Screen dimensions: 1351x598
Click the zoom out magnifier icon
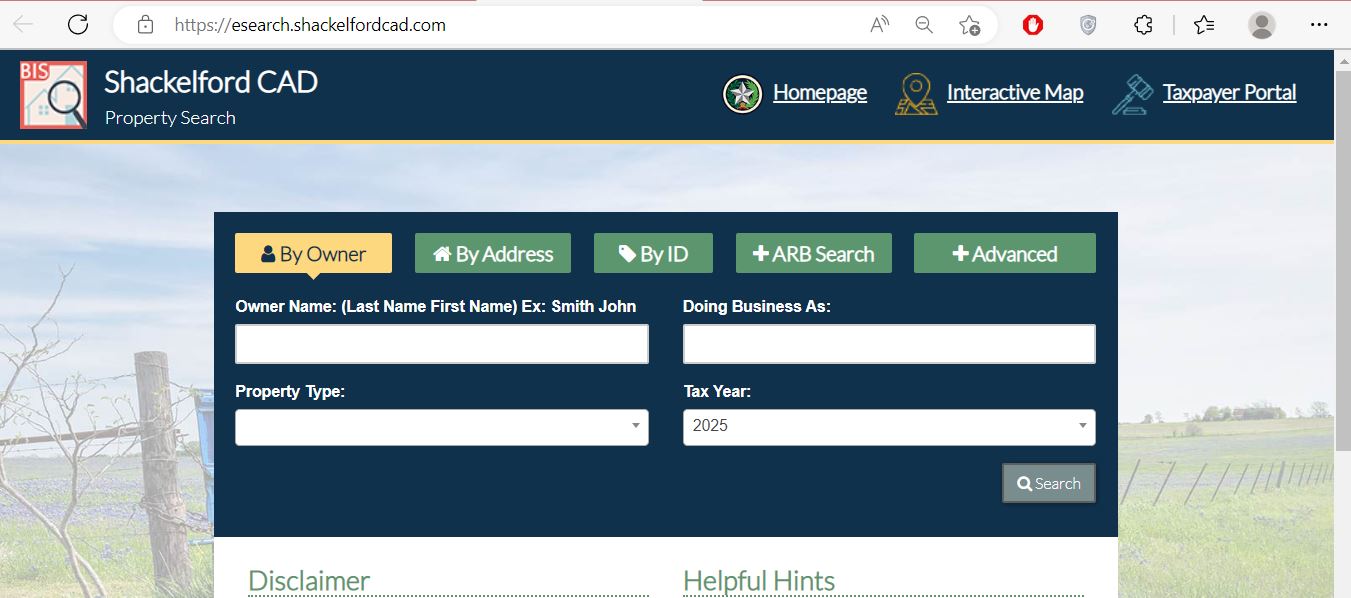[x=924, y=25]
